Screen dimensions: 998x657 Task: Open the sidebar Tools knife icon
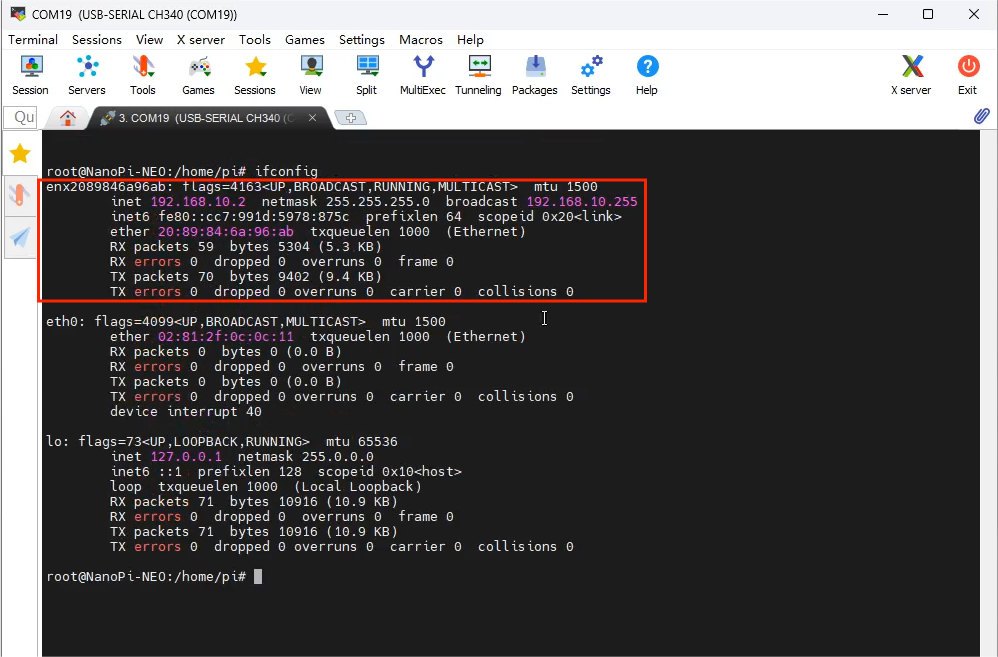click(x=20, y=195)
